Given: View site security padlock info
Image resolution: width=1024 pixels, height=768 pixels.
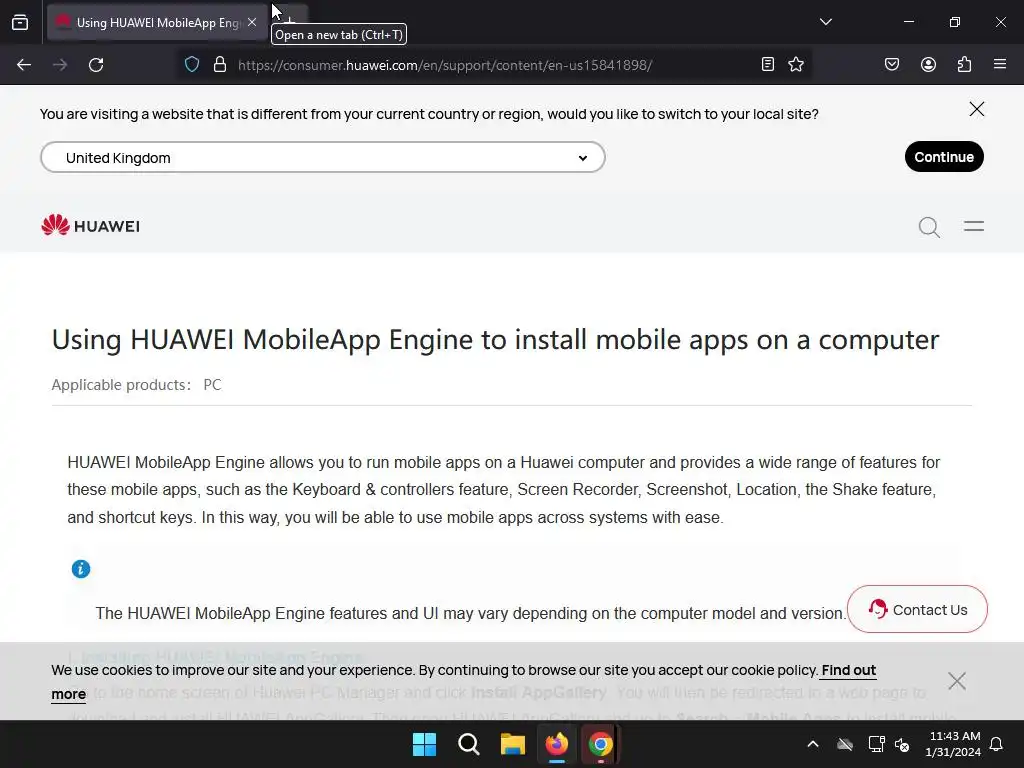Looking at the screenshot, I should click(220, 65).
